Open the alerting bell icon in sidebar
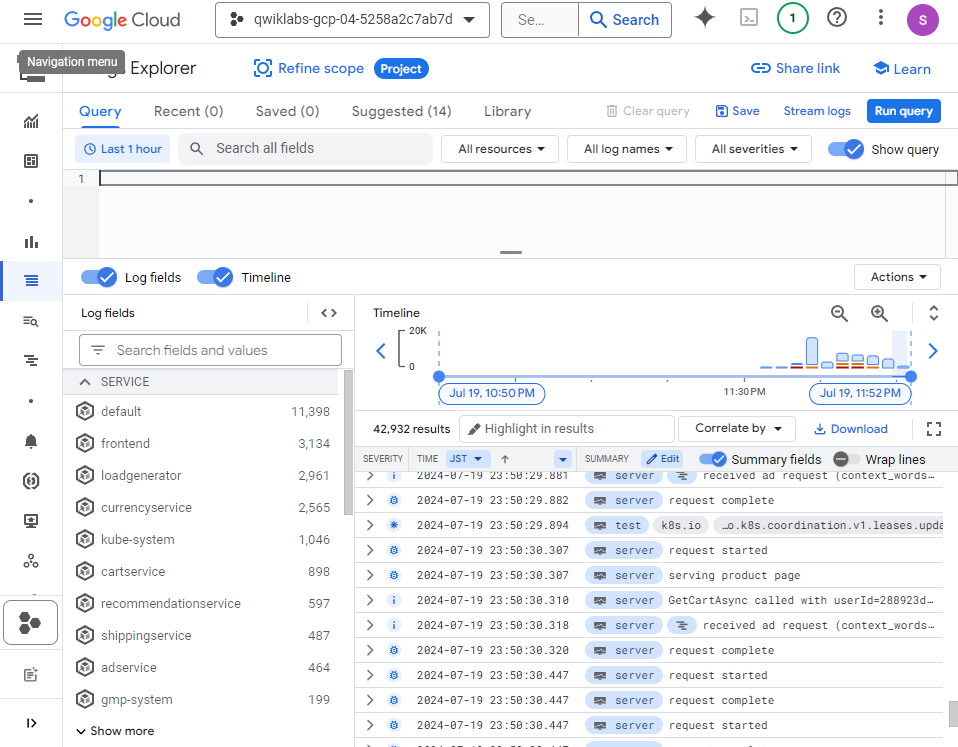 click(x=31, y=442)
